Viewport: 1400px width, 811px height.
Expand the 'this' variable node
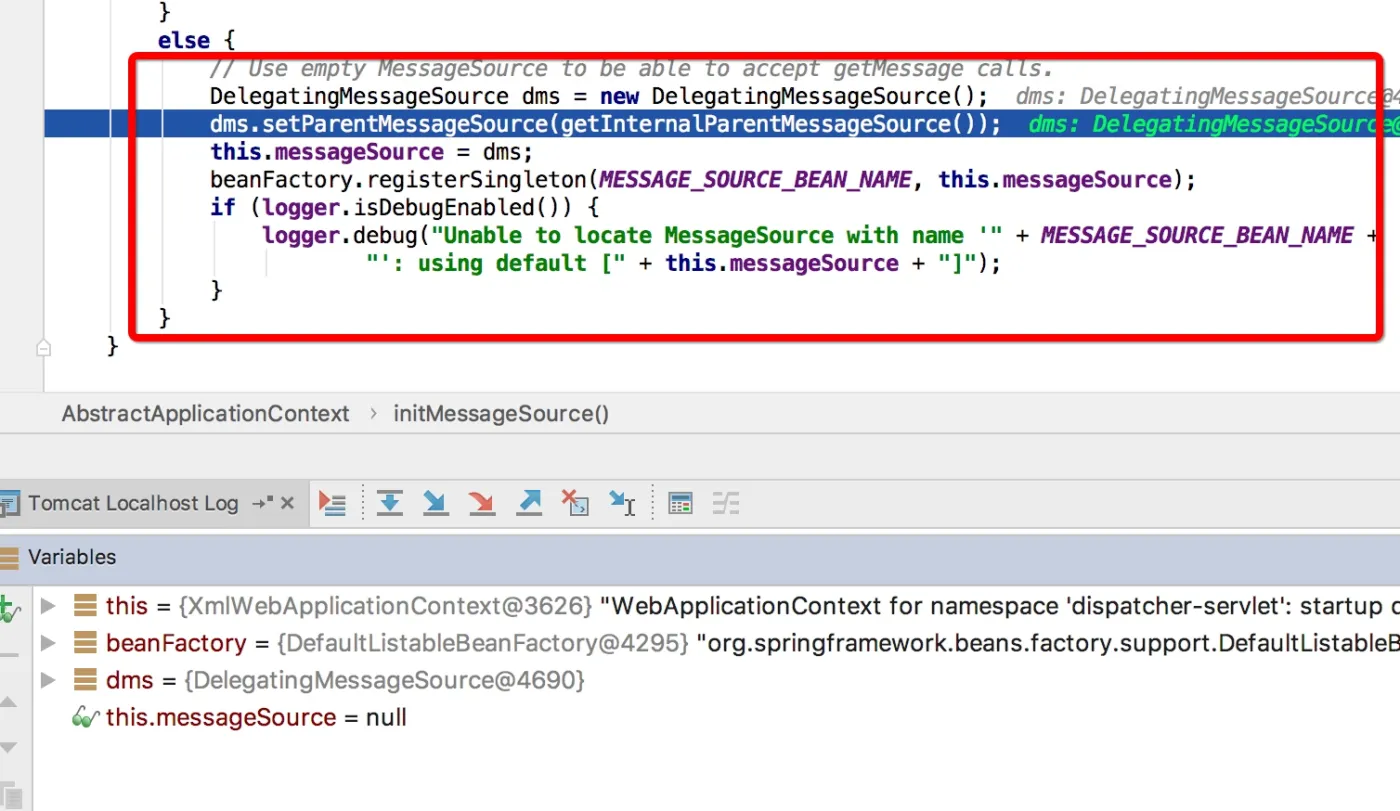47,606
